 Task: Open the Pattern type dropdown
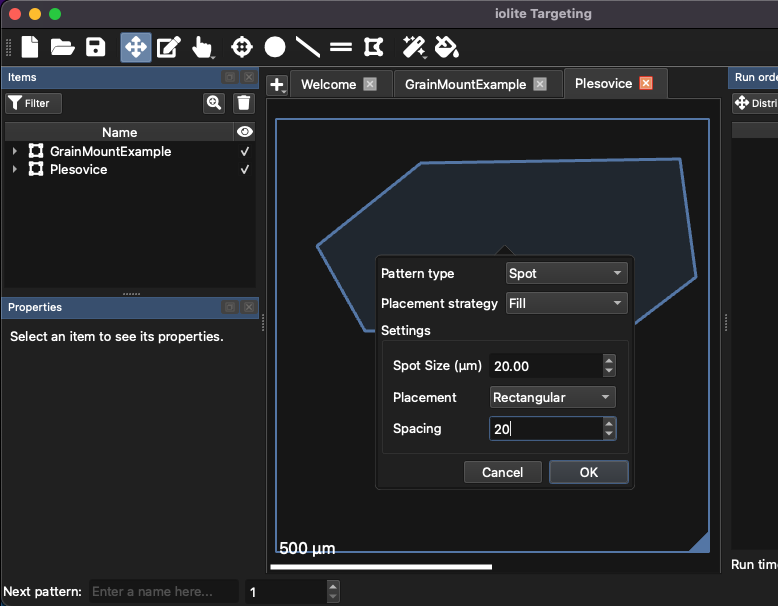(x=567, y=273)
